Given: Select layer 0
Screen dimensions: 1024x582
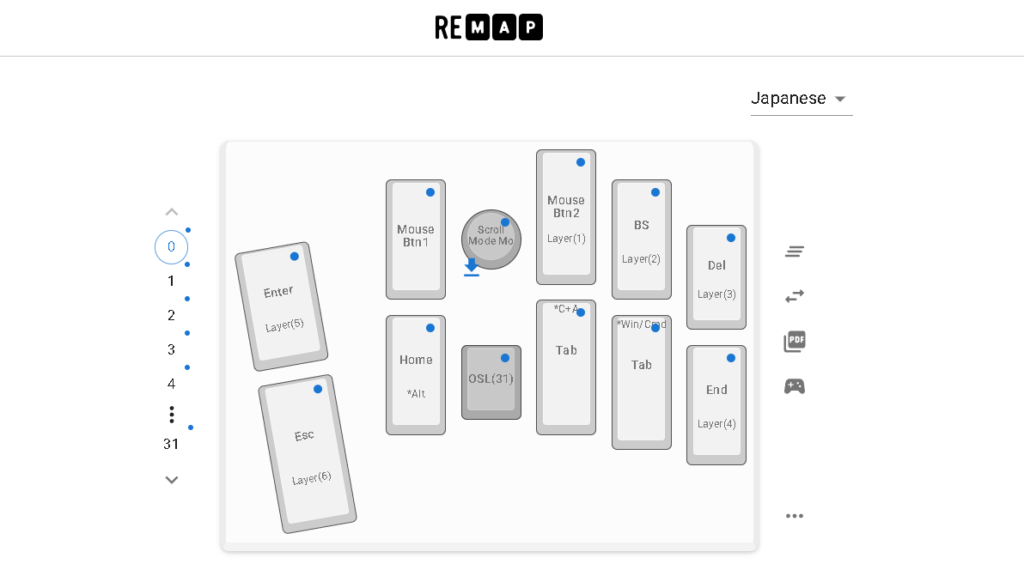Looking at the screenshot, I should click(171, 247).
